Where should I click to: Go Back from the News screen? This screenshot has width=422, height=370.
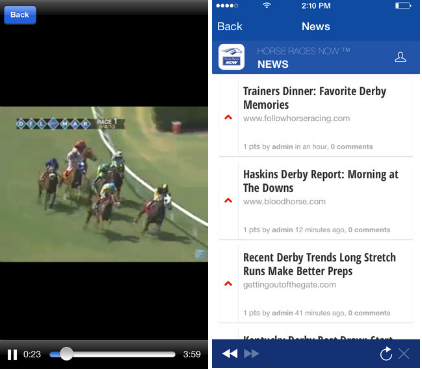(x=230, y=26)
